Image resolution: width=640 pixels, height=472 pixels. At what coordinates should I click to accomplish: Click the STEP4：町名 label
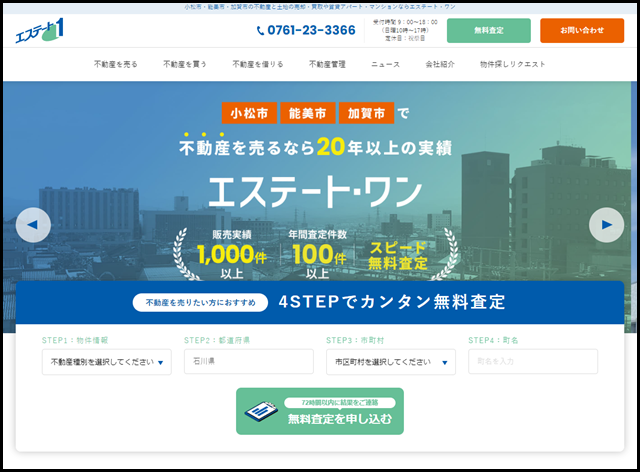(493, 340)
